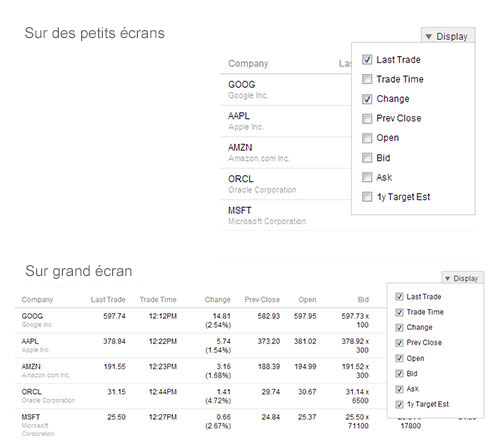This screenshot has width=500, height=447.
Task: Click Change column header in large table
Action: [x=217, y=300]
